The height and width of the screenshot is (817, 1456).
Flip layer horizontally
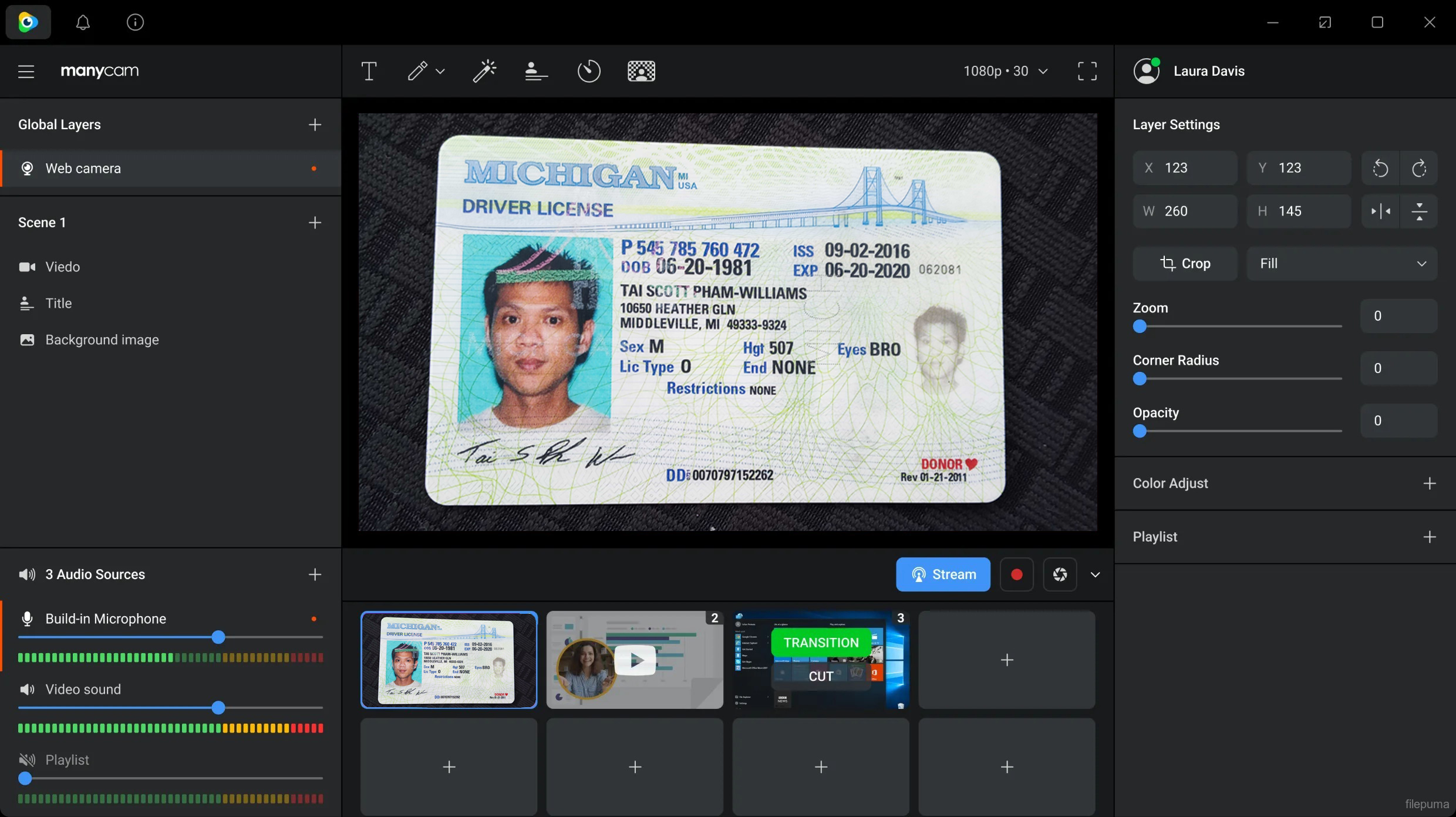pos(1380,211)
